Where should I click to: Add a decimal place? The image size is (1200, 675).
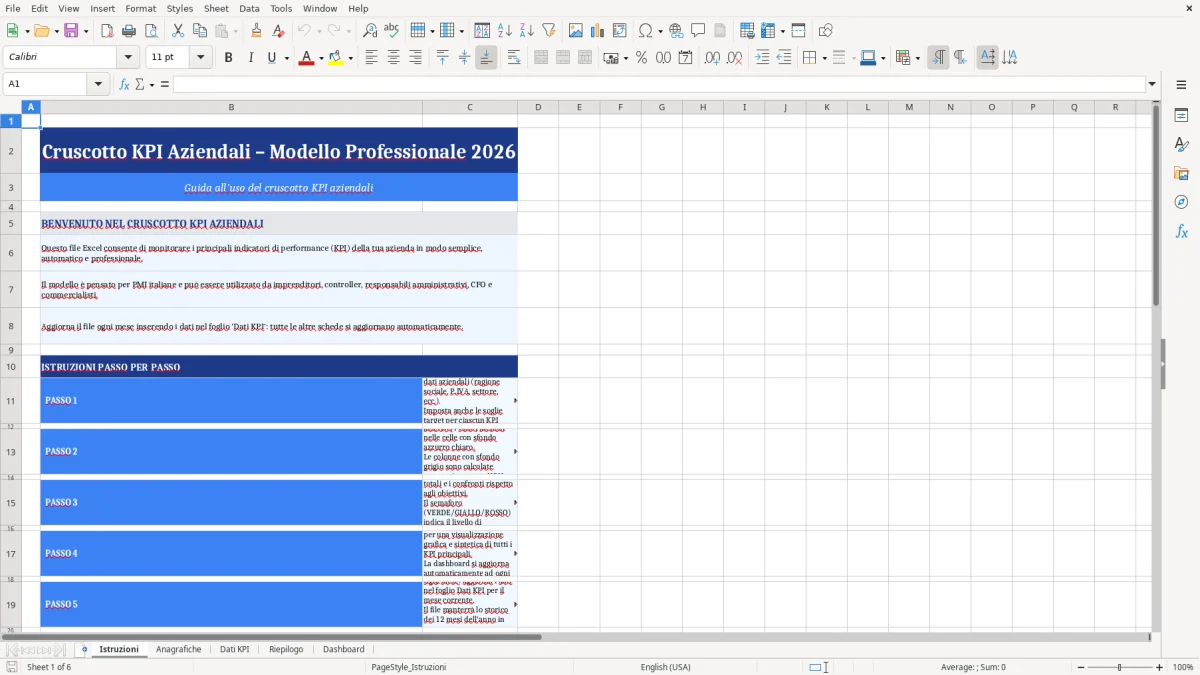(712, 58)
